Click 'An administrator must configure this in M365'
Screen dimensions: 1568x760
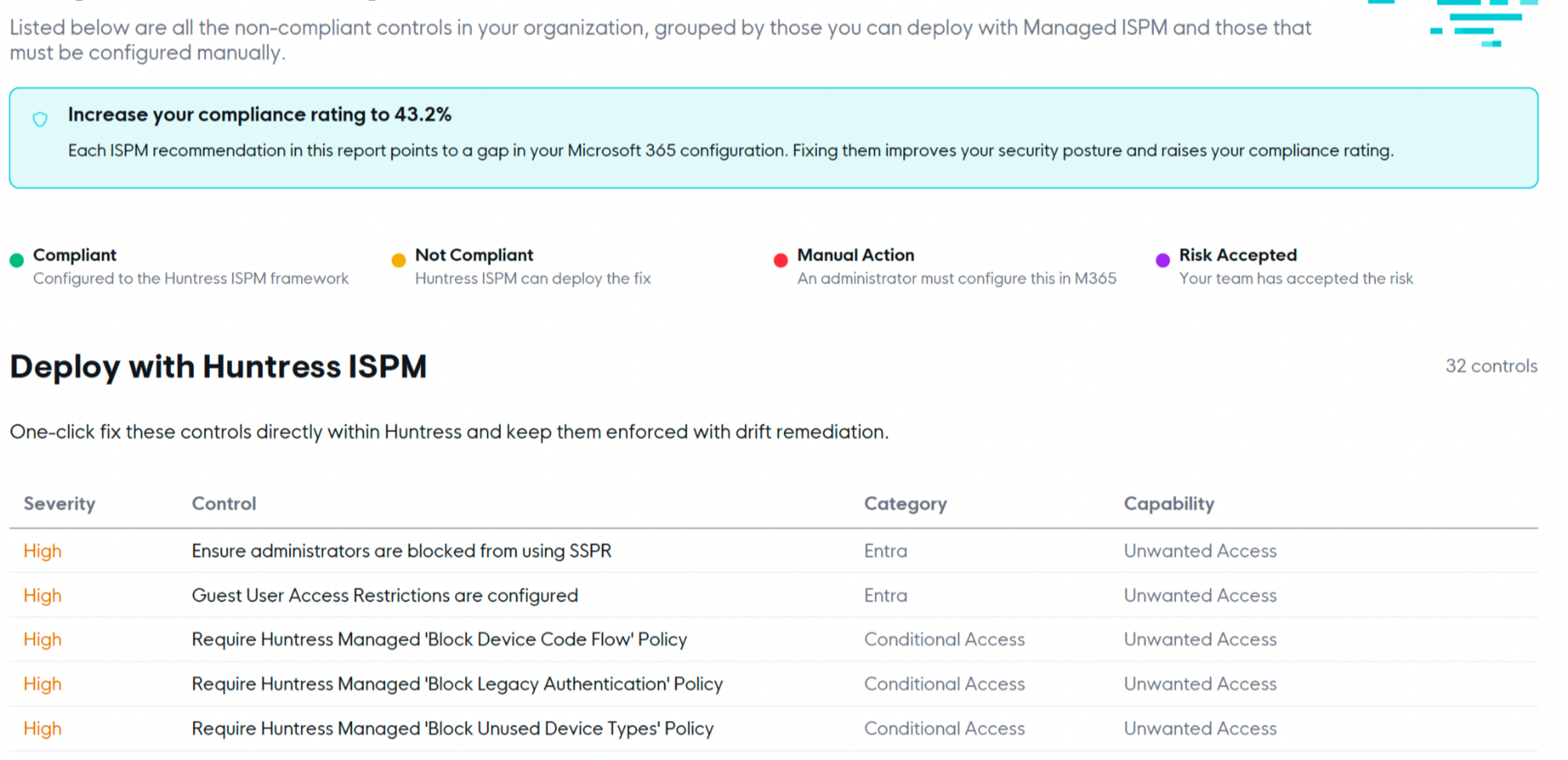coord(956,278)
